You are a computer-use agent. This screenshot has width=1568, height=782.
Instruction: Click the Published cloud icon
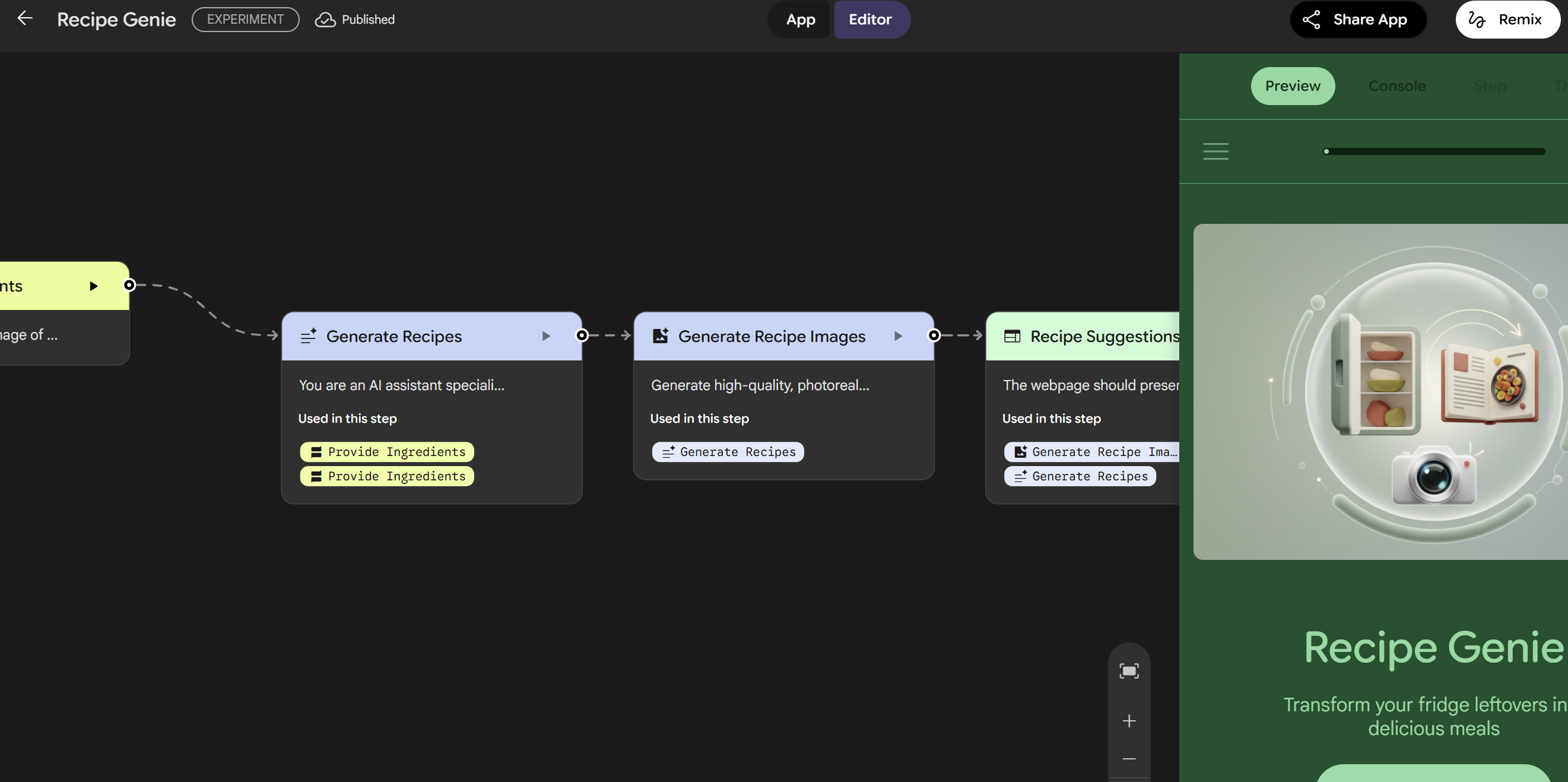point(325,20)
